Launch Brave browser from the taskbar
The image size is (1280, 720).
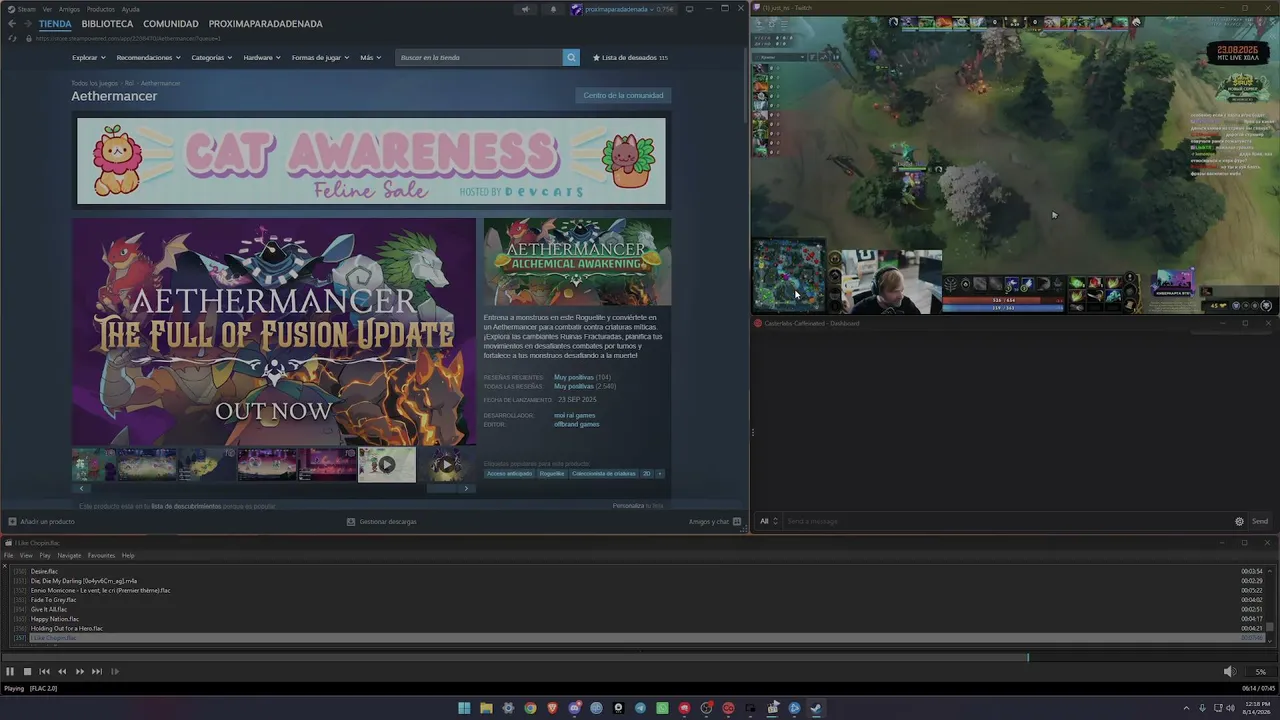(552, 708)
